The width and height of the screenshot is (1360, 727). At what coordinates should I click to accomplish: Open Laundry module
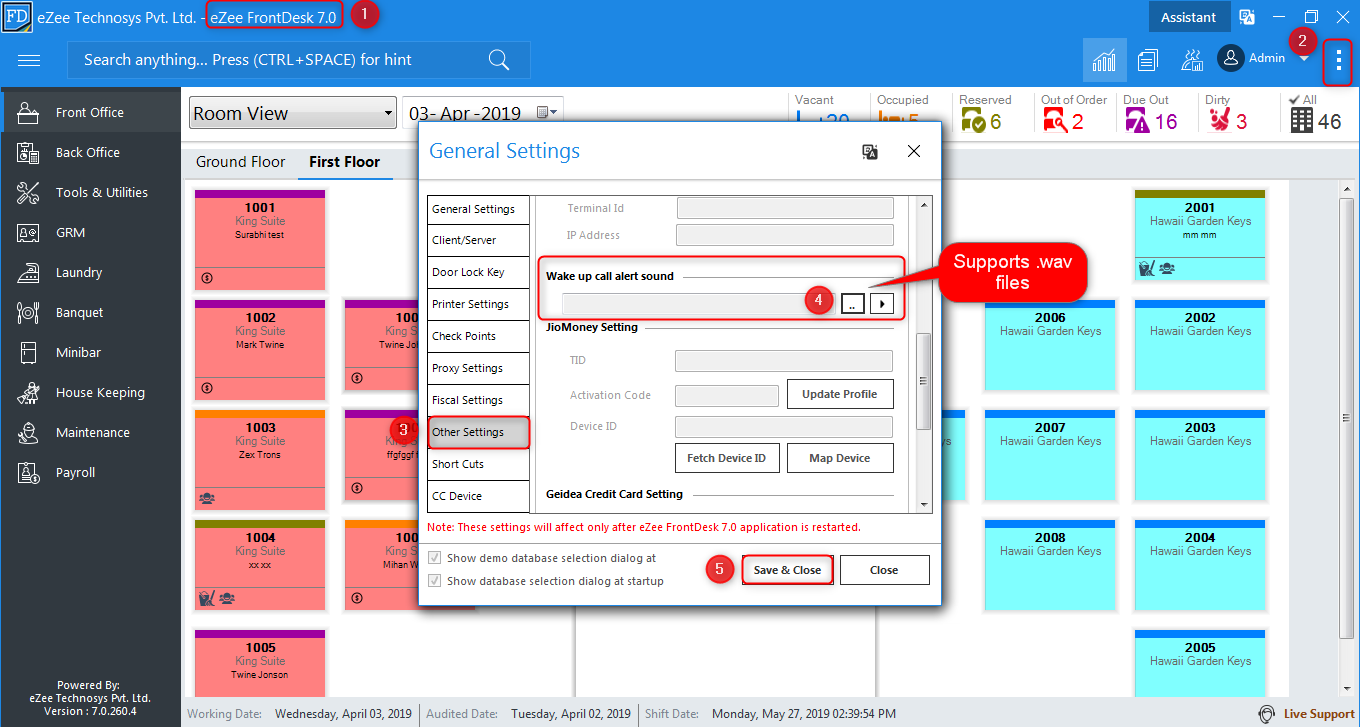point(90,272)
